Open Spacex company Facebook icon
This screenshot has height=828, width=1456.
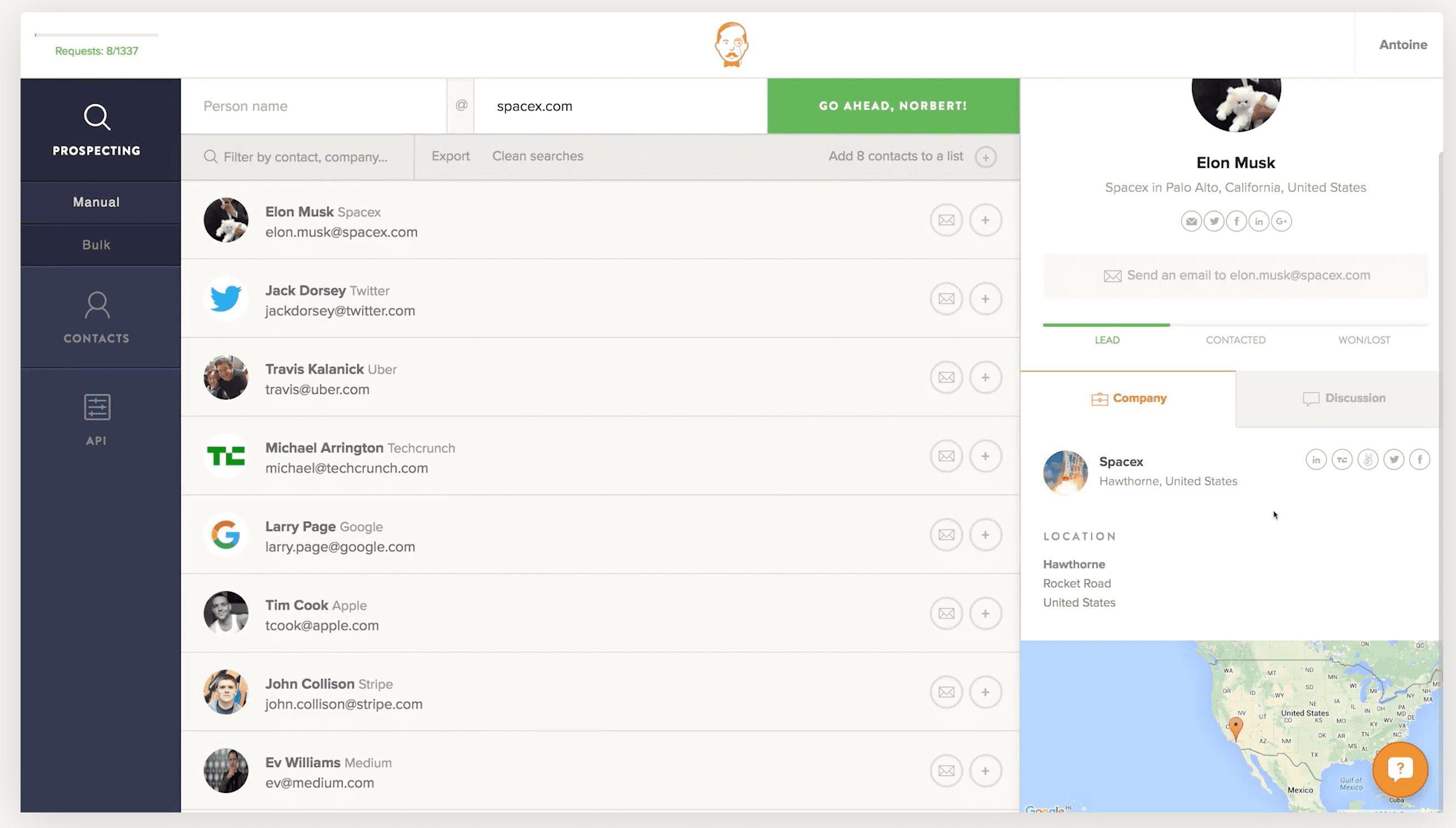coord(1420,460)
